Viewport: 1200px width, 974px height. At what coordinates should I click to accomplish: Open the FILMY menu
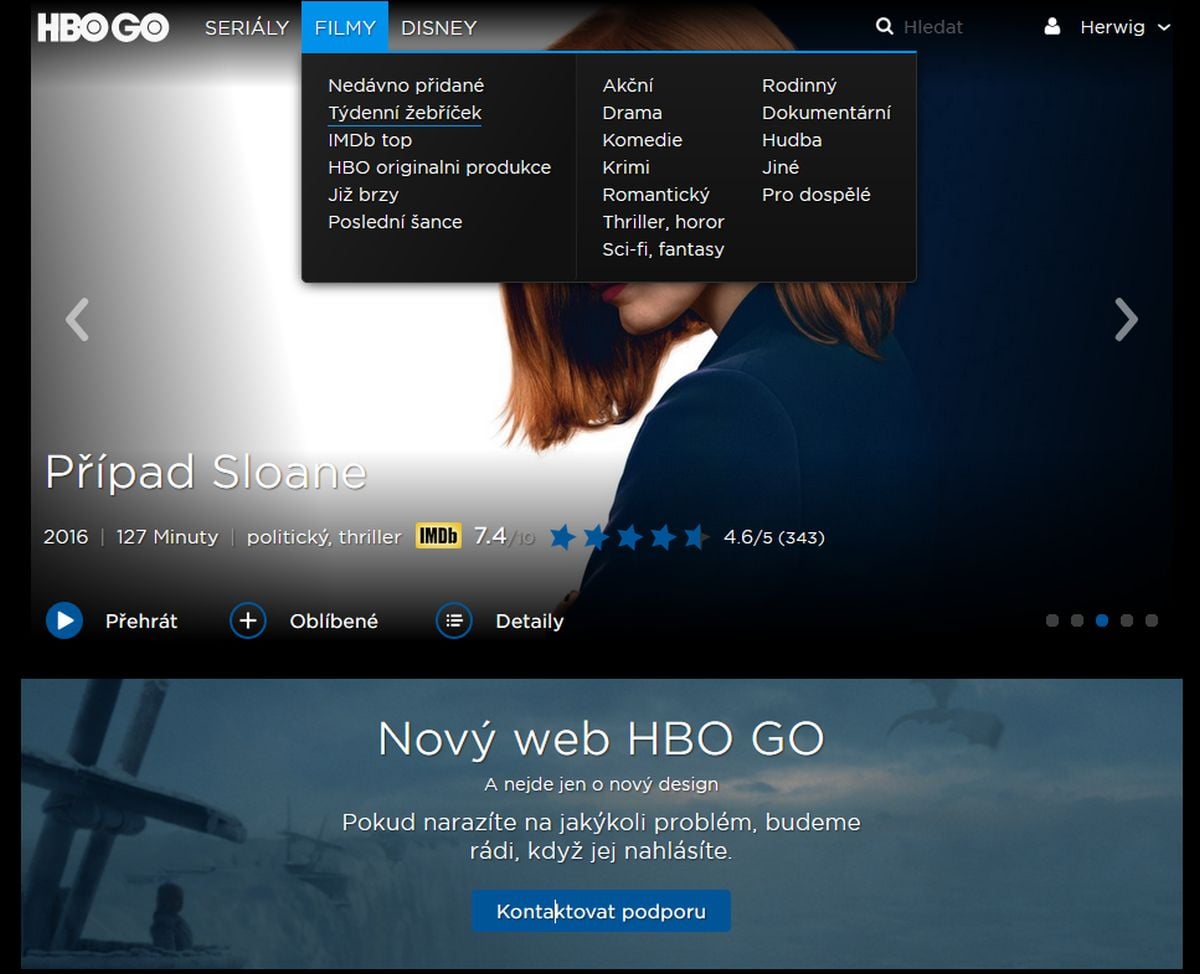point(344,28)
